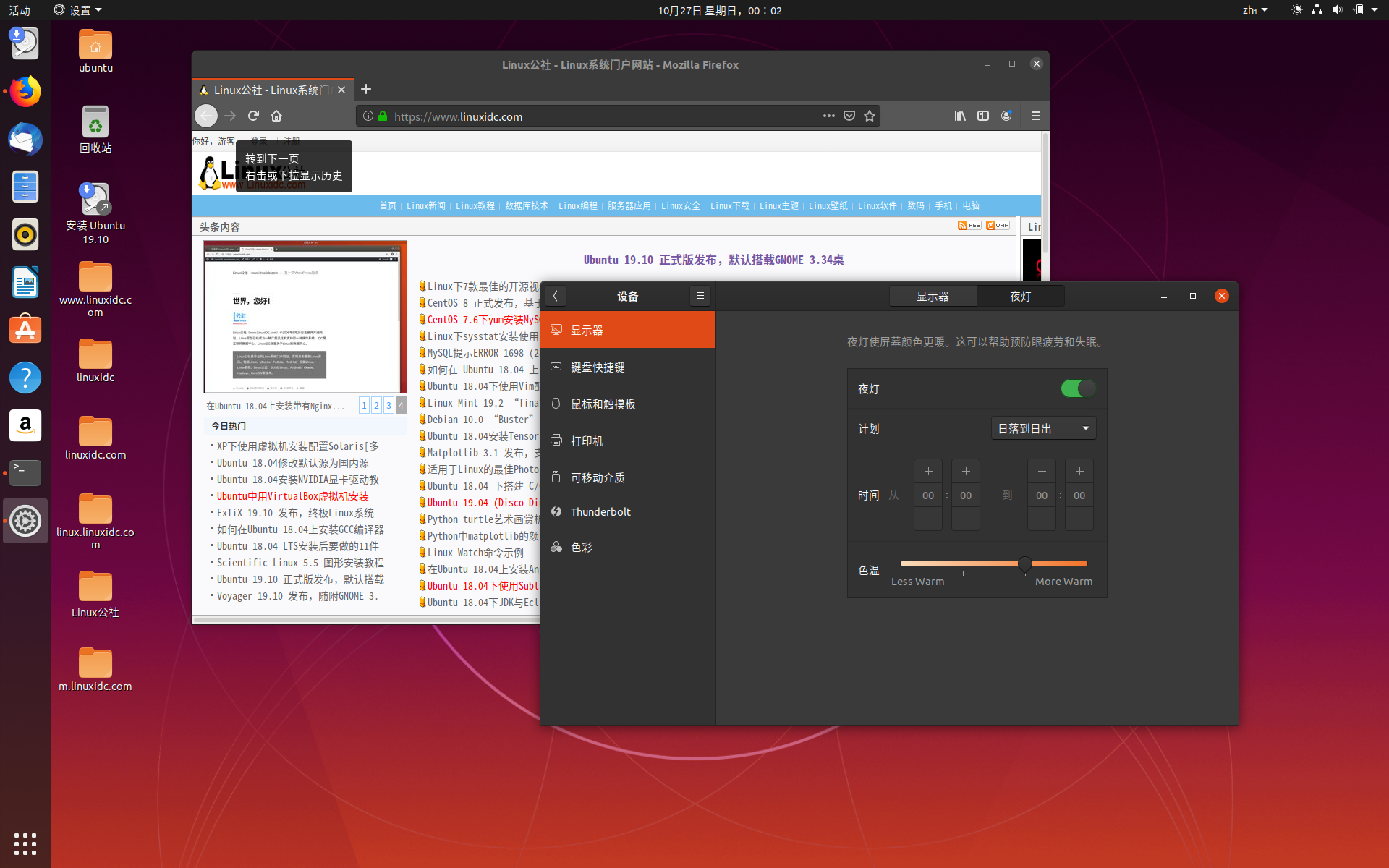Viewport: 1389px width, 868px height.
Task: Open Thunderbolt settings in sidebar
Action: click(628, 511)
